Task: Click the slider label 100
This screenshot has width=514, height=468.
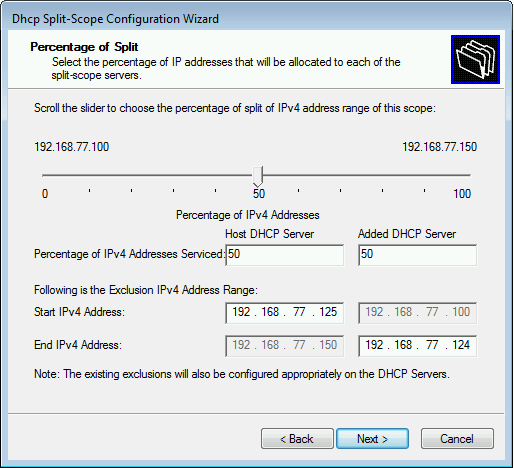Action: coord(462,194)
